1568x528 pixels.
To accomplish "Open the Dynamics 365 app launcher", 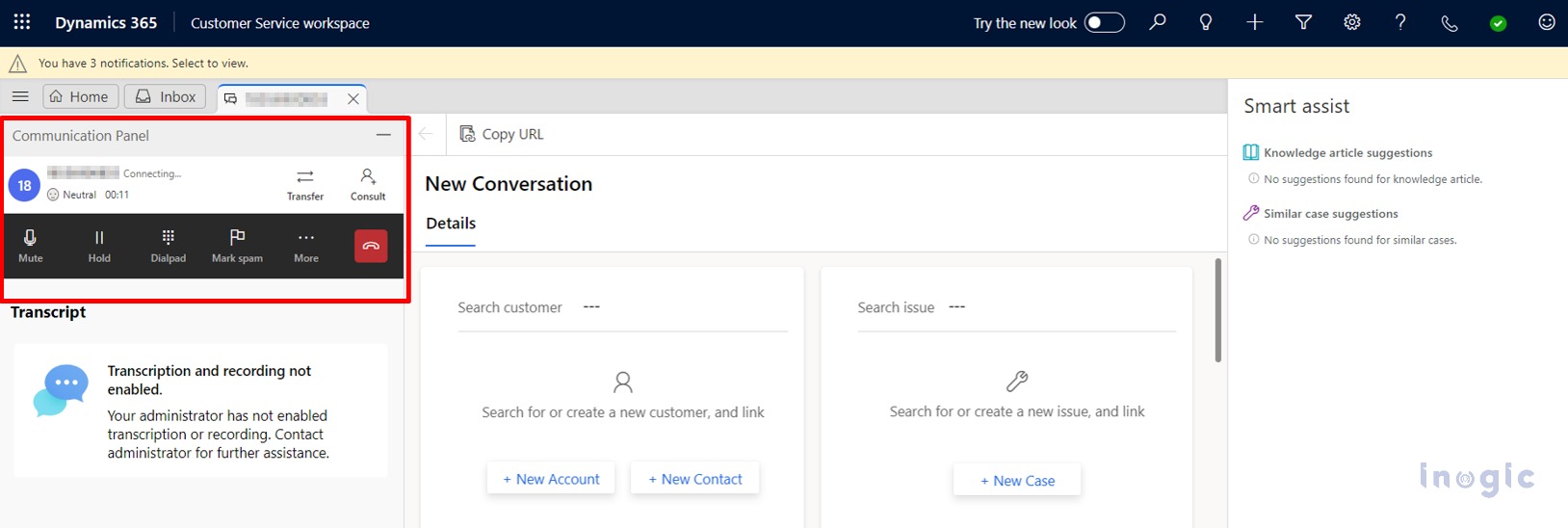I will click(x=22, y=22).
